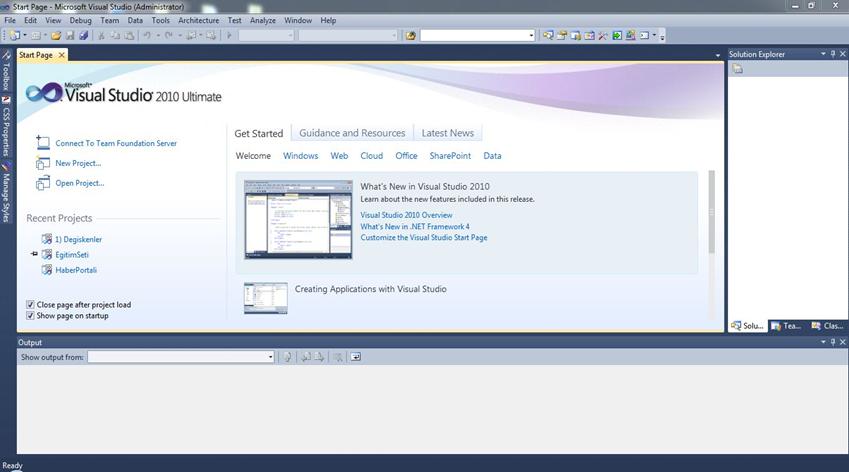849x472 pixels.
Task: Toggle auto-hide pin on Solution Explorer
Action: pos(833,54)
